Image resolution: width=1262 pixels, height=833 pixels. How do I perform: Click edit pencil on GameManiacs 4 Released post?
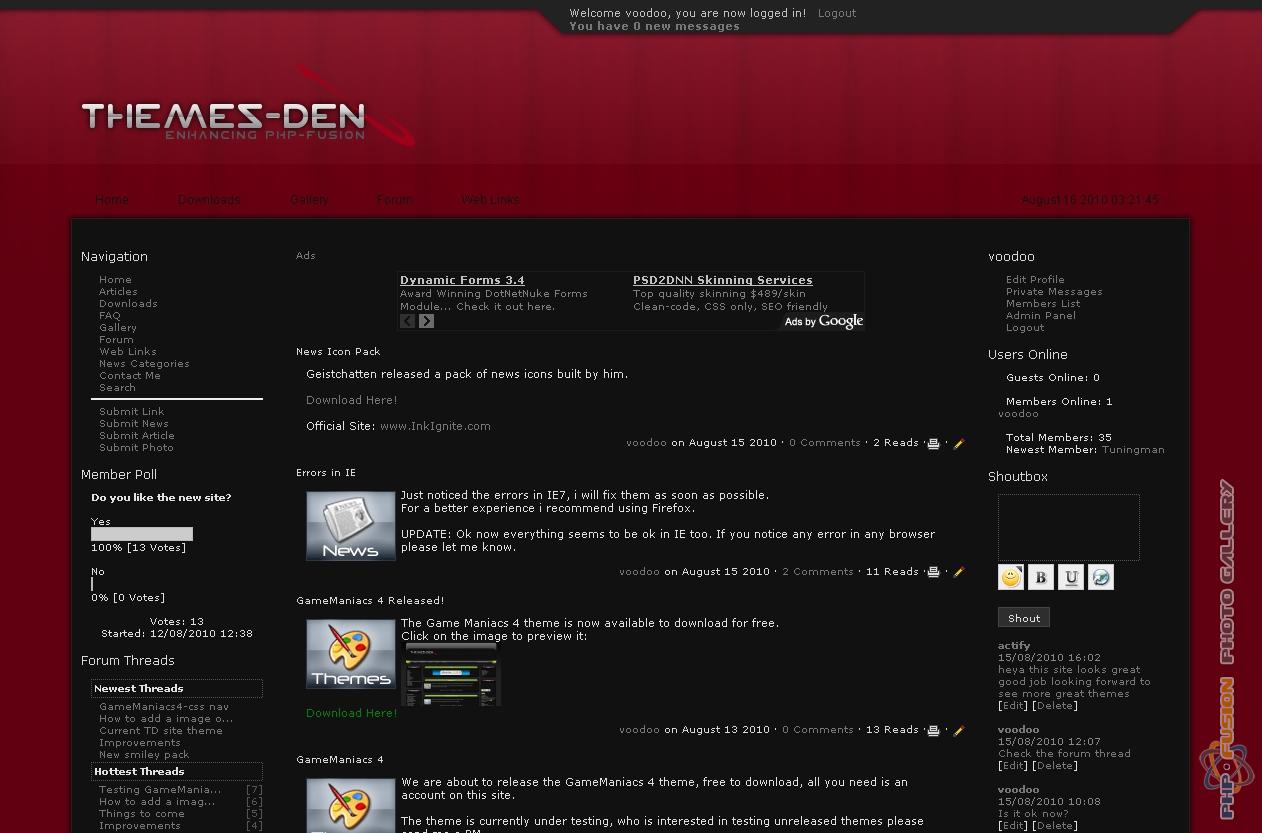[958, 731]
